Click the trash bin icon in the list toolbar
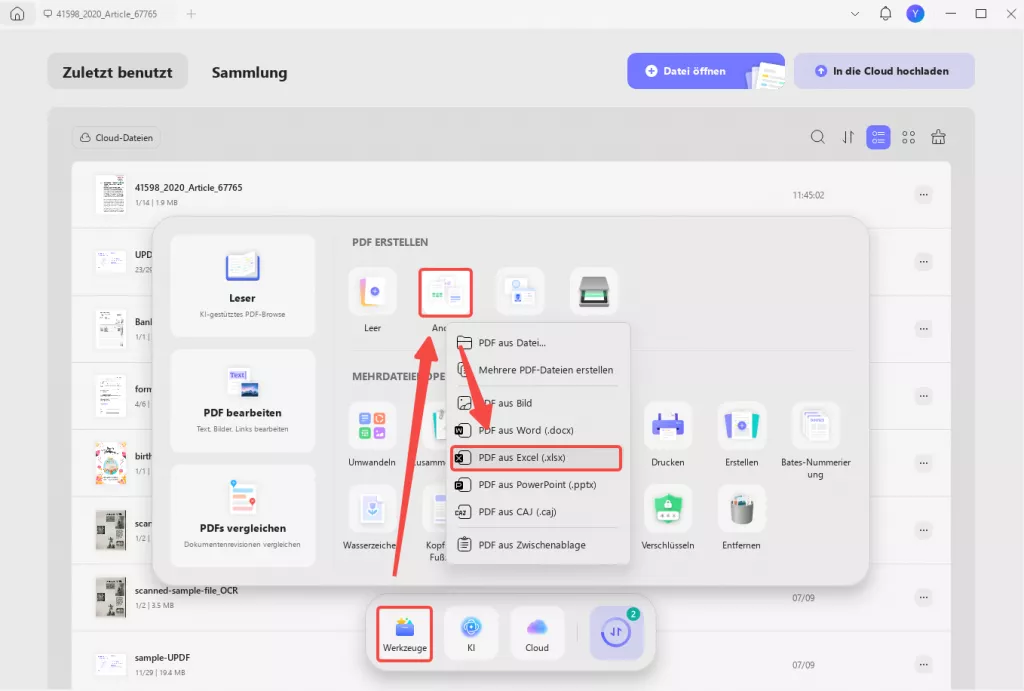The height and width of the screenshot is (691, 1024). coord(938,137)
